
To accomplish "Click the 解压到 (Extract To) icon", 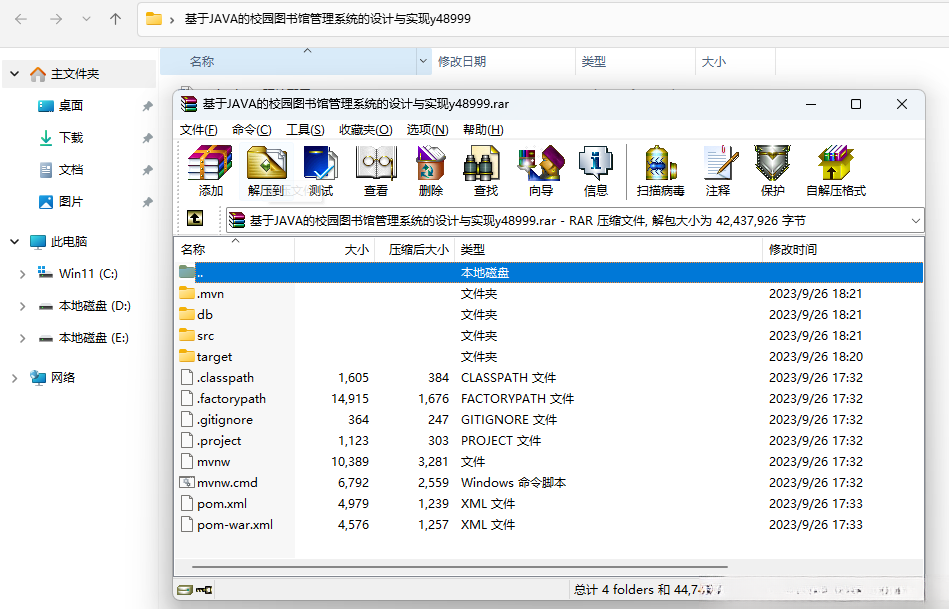I will tap(266, 171).
